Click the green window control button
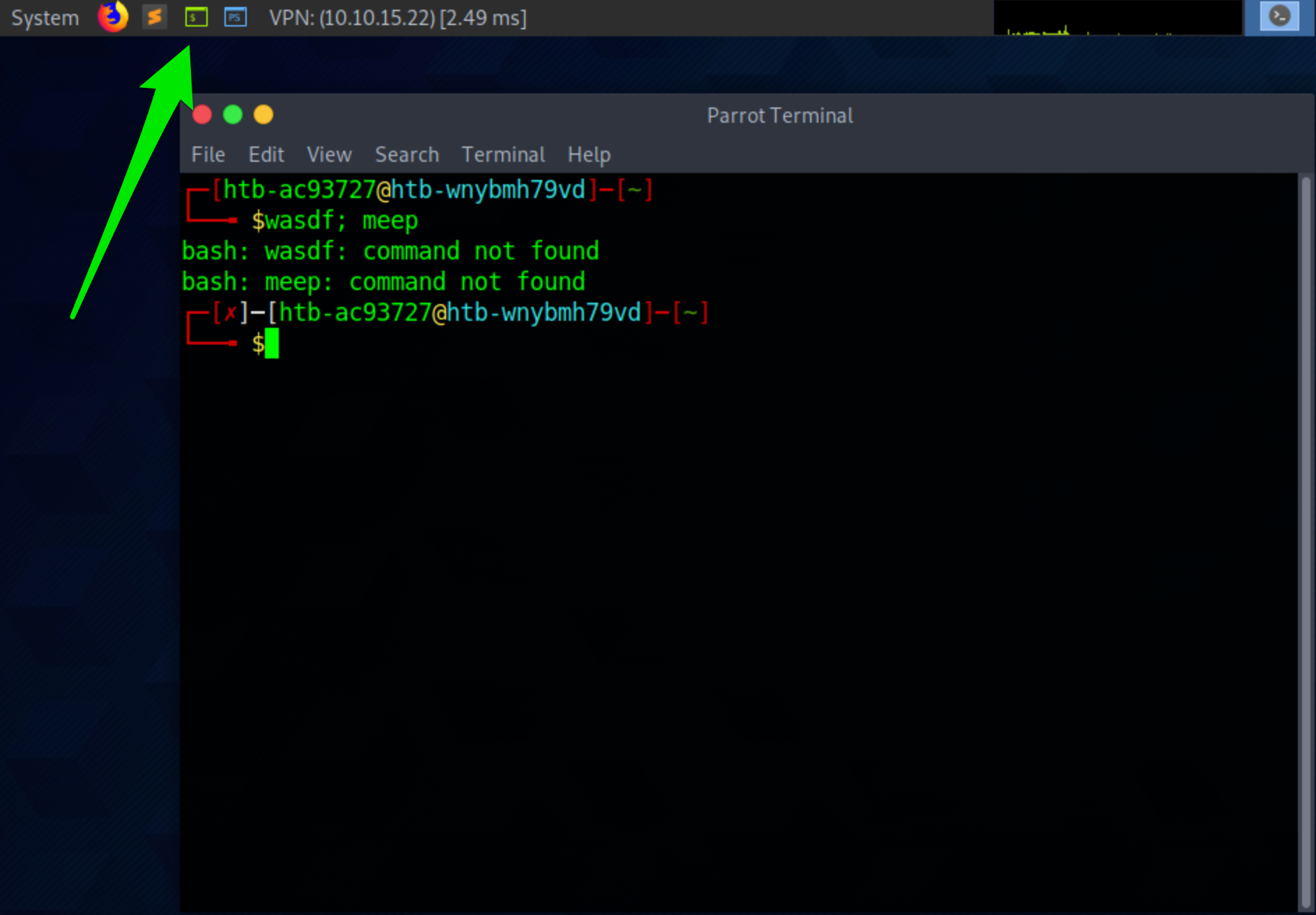 click(233, 114)
